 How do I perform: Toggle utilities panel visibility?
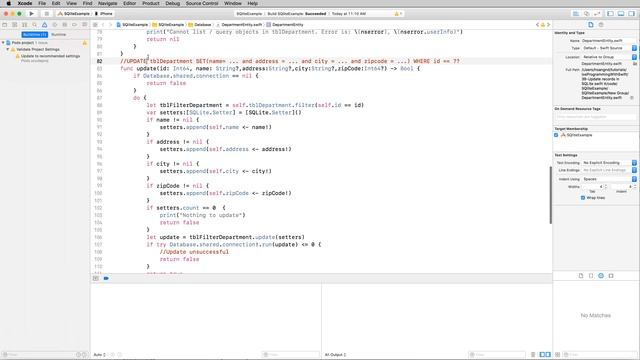click(x=631, y=13)
